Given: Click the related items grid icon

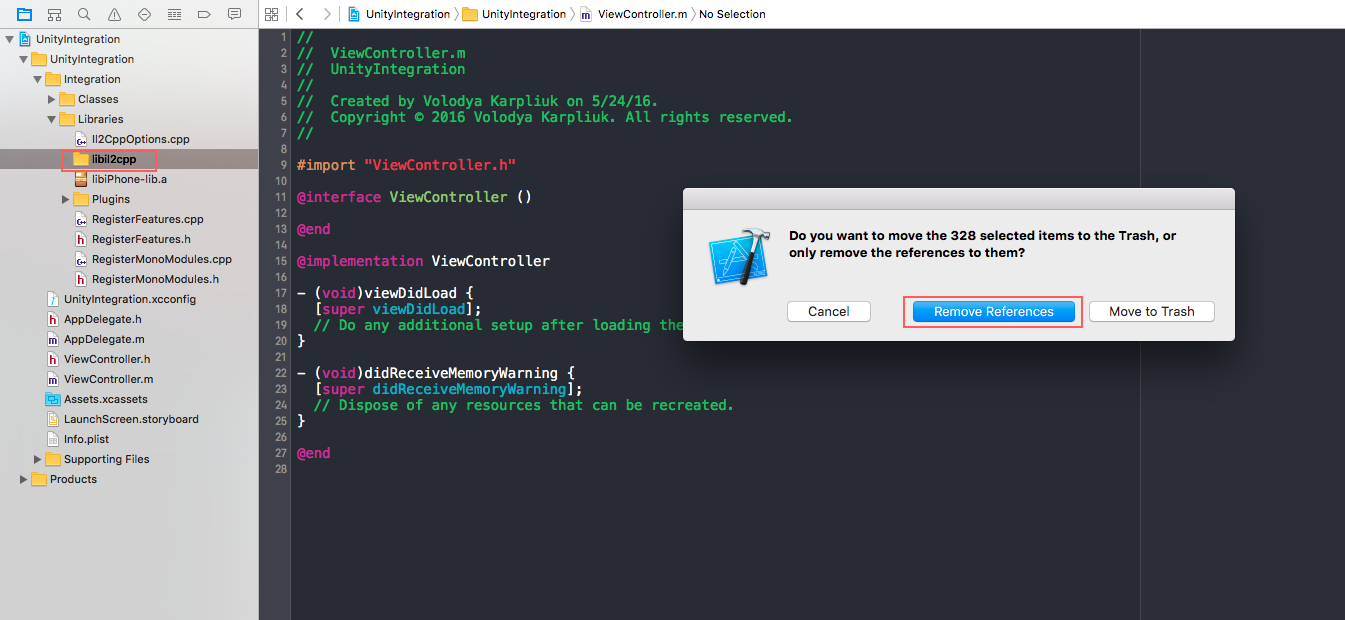Looking at the screenshot, I should (271, 14).
